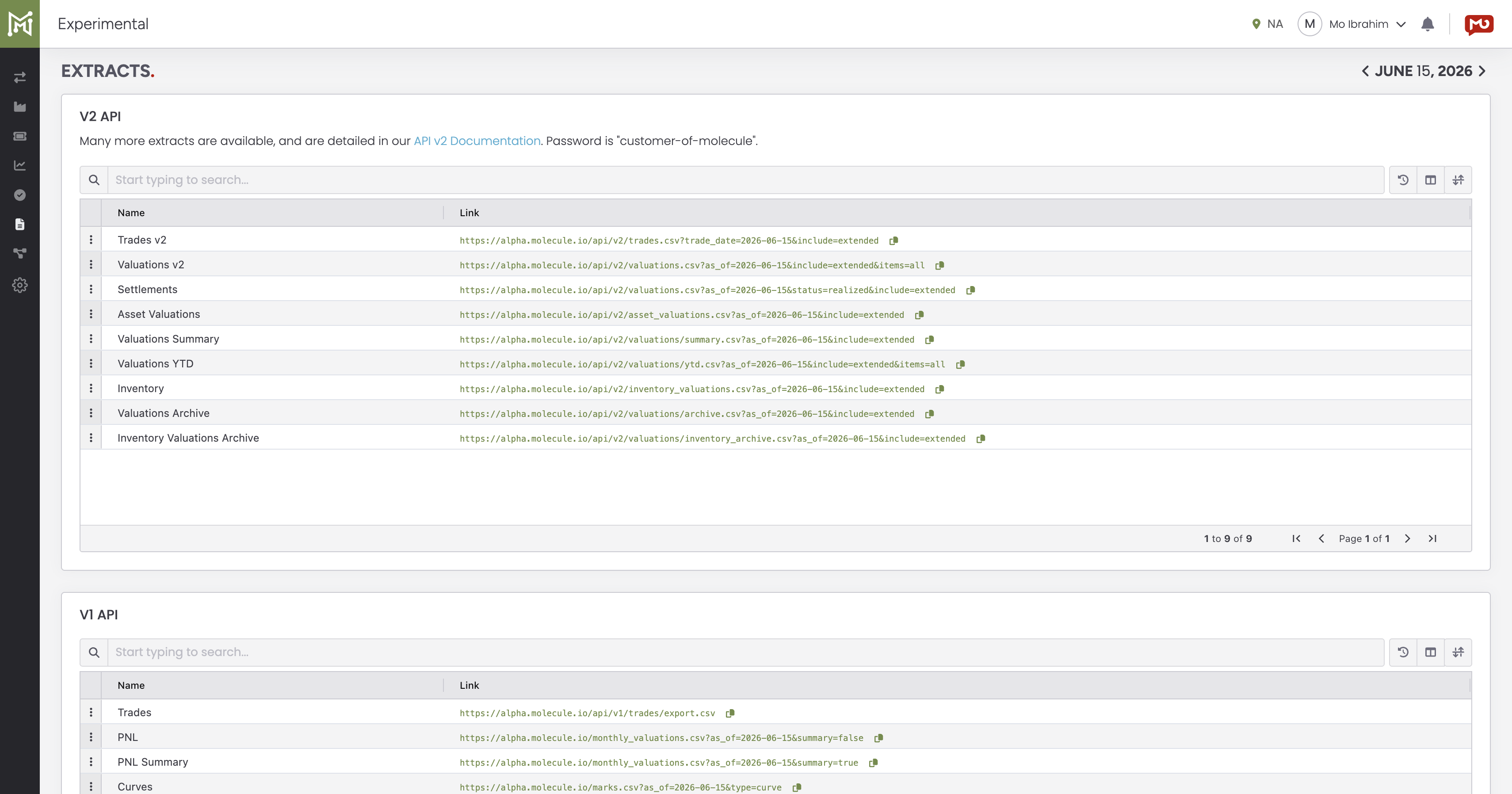This screenshot has height=794, width=1512.
Task: Open row menu for Valuations Summary
Action: pos(91,339)
